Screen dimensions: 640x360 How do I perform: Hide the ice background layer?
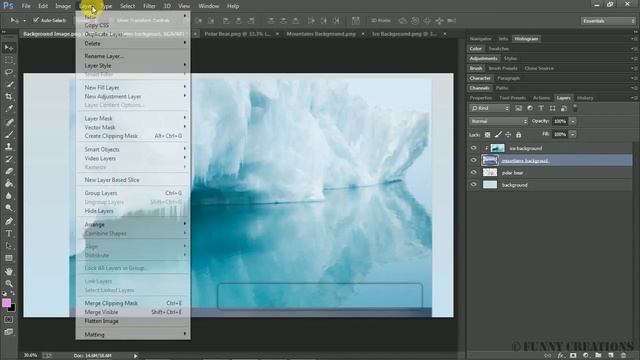(473, 148)
